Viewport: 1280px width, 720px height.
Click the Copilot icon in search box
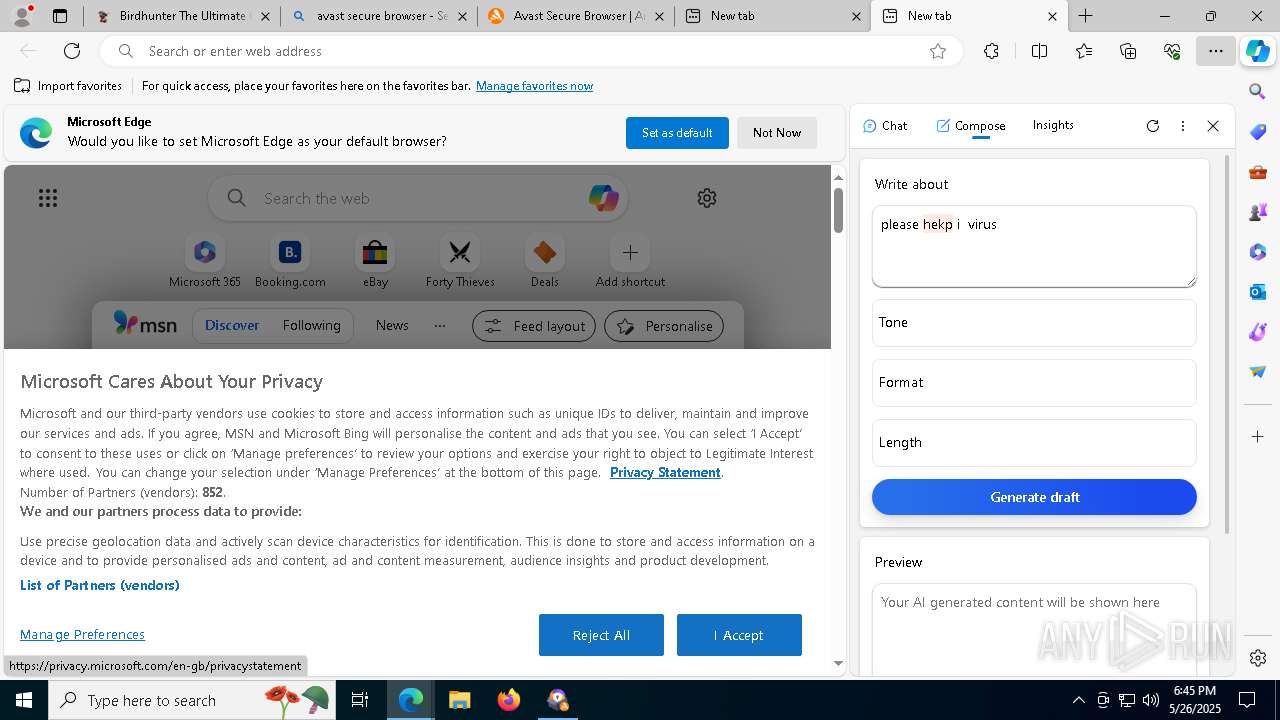coord(604,198)
